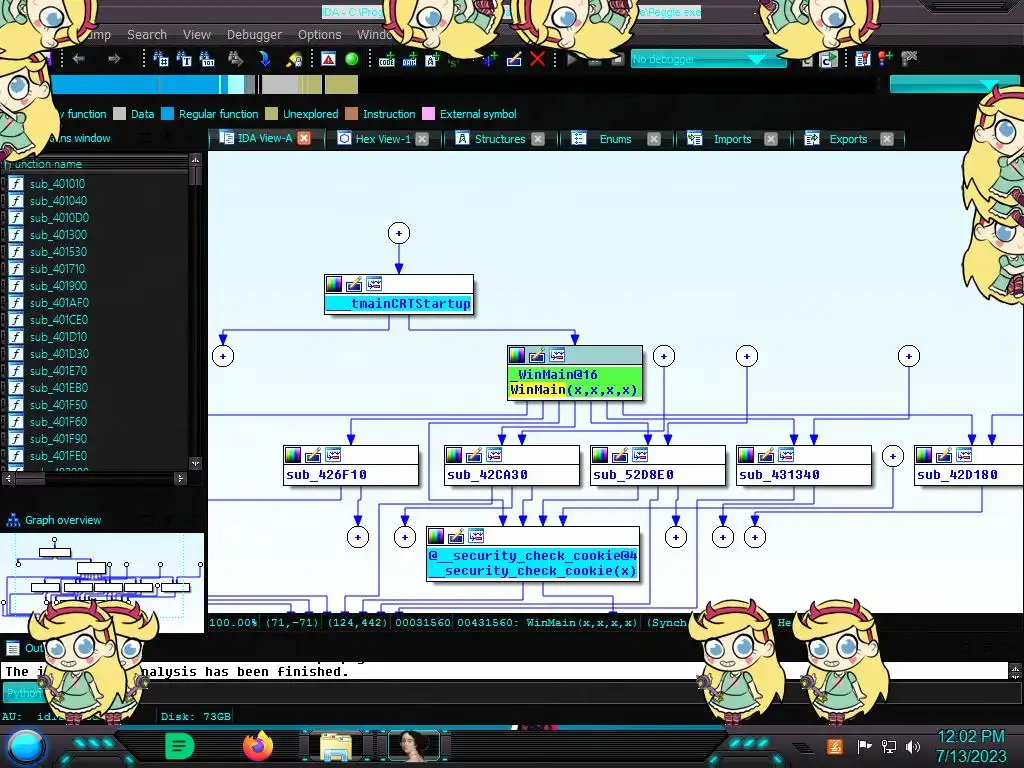
Task: Click graph icon on security_check_cookie node
Action: [x=476, y=537]
